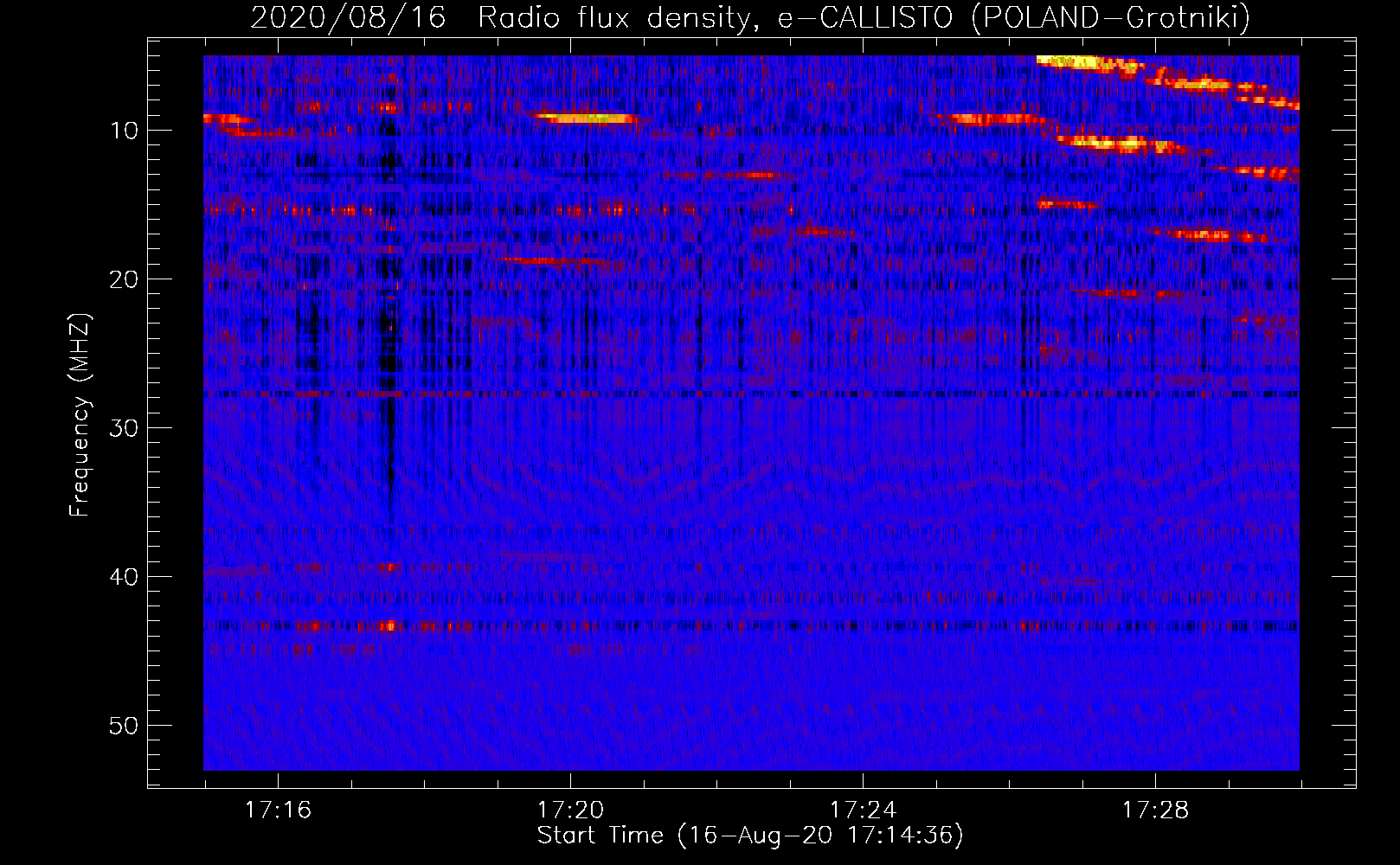Click the dark horizontal line near 28 MHz
The height and width of the screenshot is (865, 1400).
751,394
